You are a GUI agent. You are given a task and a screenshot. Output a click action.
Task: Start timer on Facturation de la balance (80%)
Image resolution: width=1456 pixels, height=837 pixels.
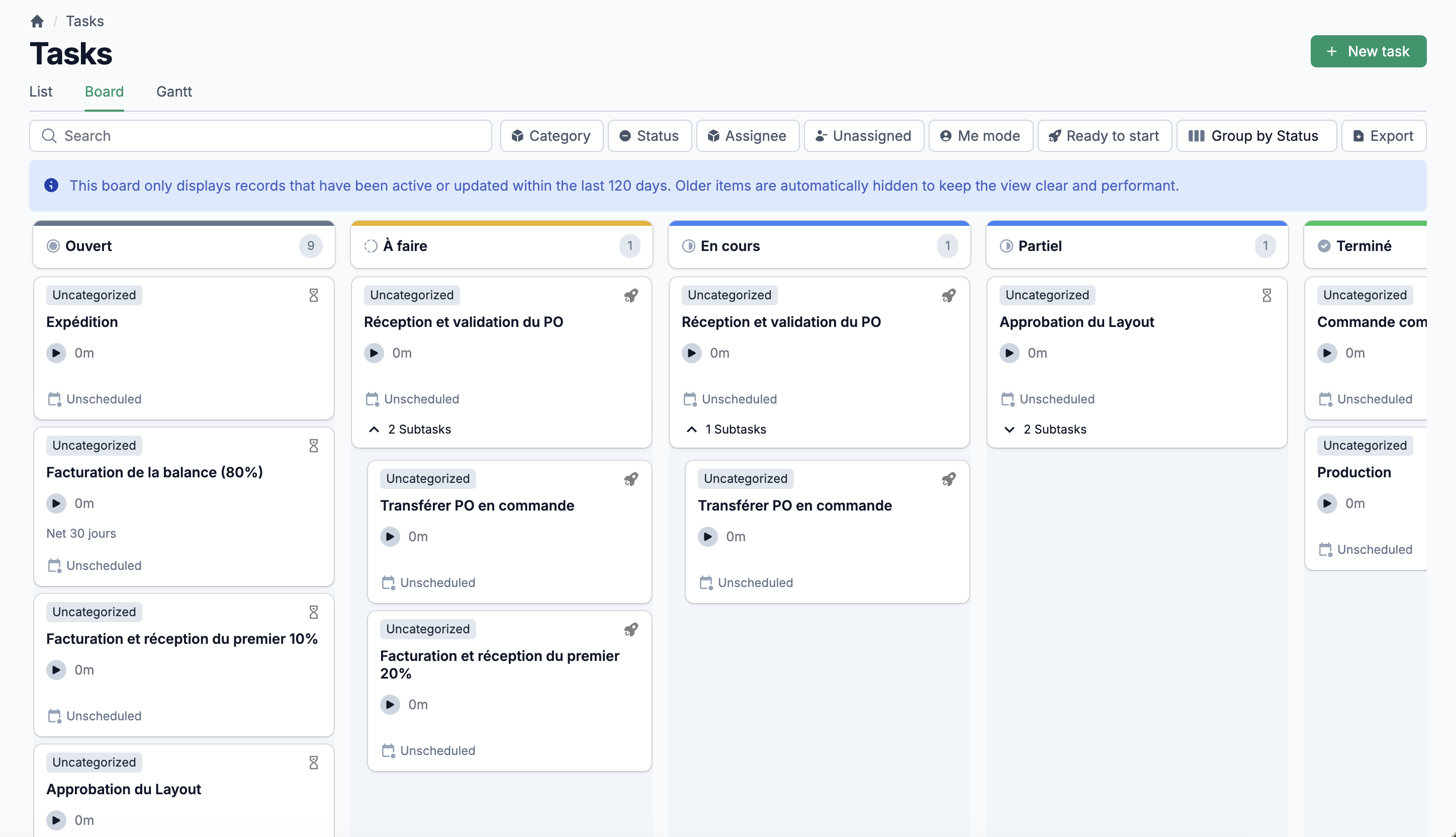tap(56, 504)
